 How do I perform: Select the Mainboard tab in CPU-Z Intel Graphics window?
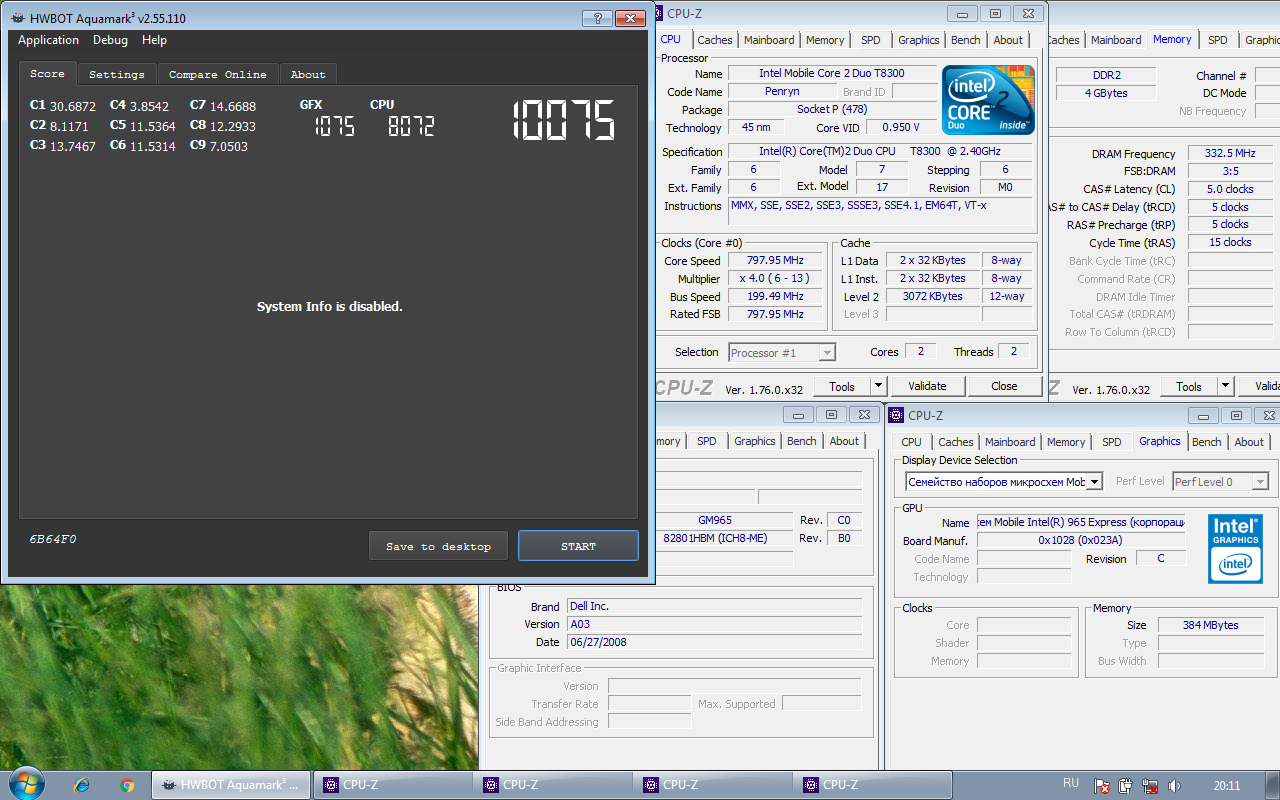[x=1010, y=442]
